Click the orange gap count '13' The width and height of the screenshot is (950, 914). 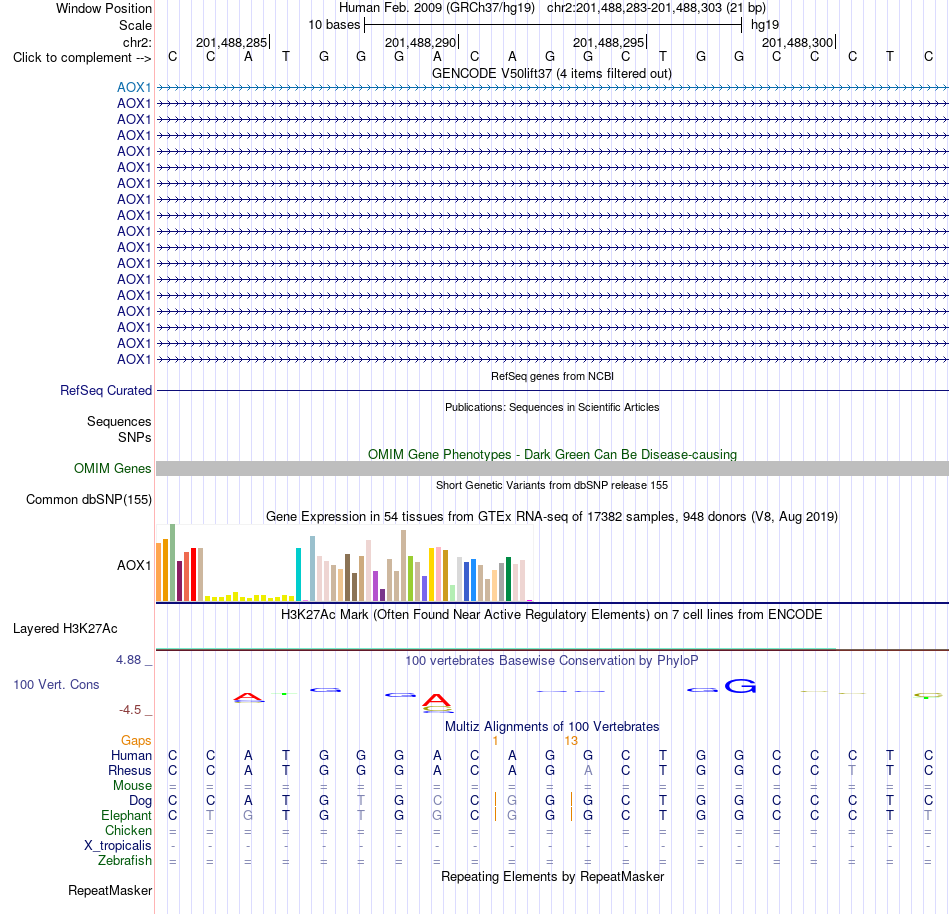point(571,741)
